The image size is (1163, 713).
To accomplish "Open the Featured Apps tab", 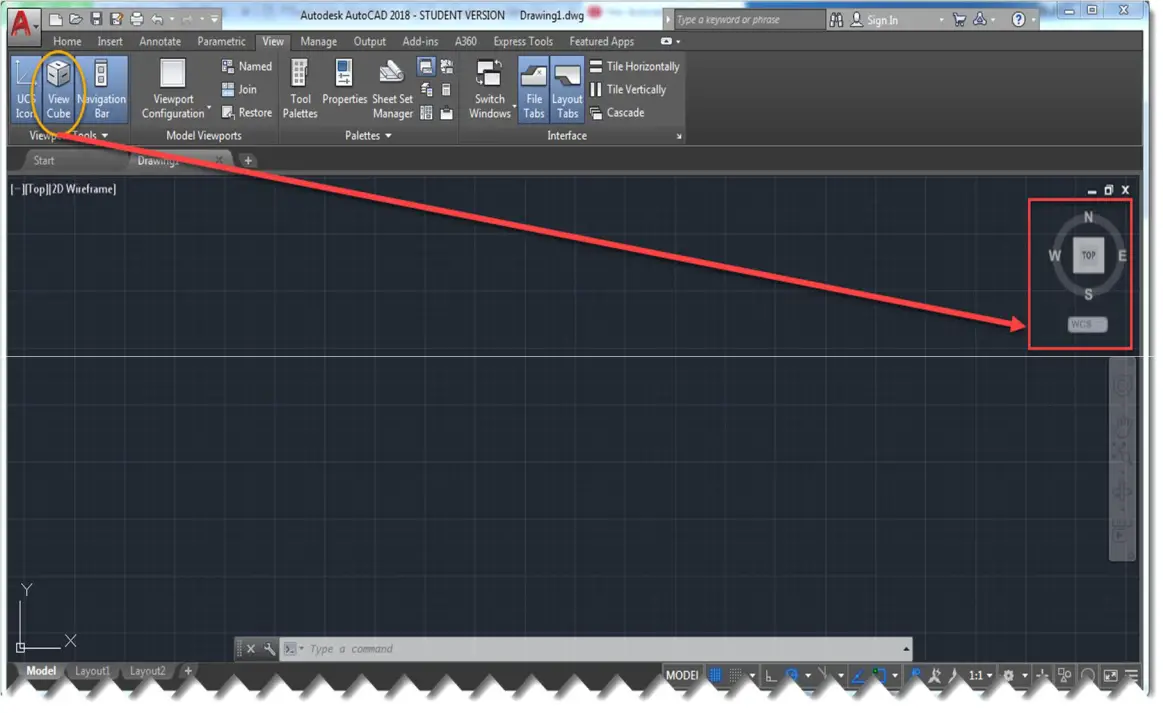I will pyautogui.click(x=602, y=42).
